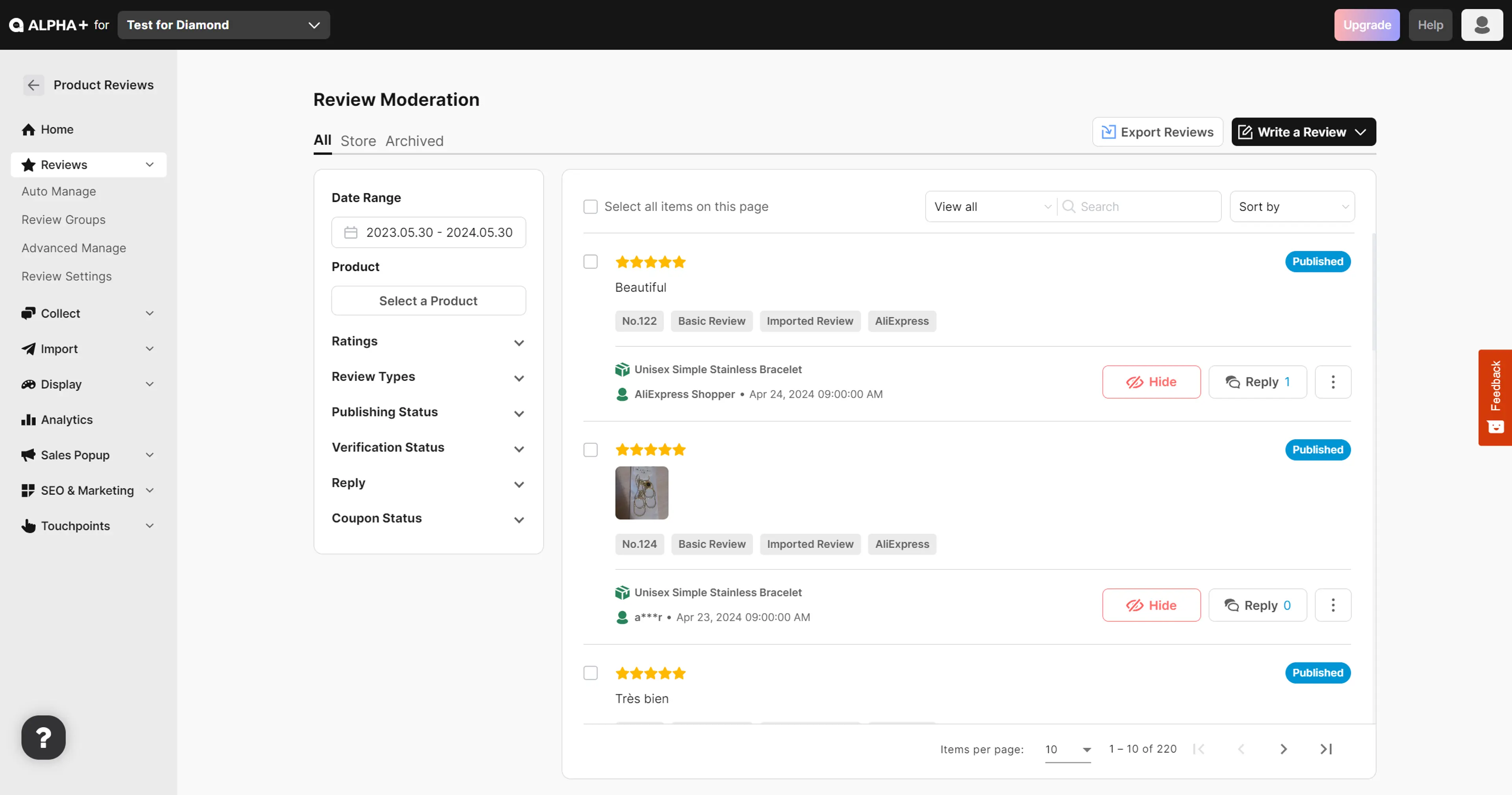Click the calendar icon in Date Range
The height and width of the screenshot is (795, 1512).
click(350, 232)
